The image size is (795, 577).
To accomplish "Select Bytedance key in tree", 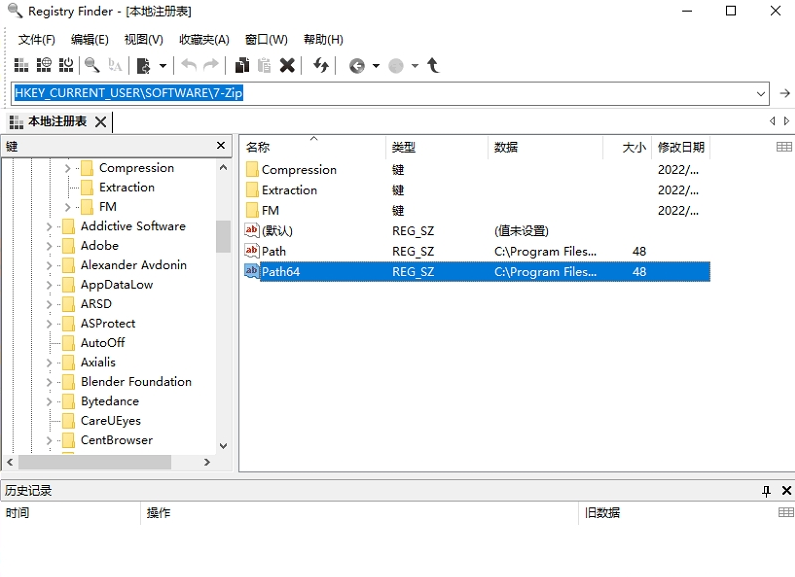I will (x=110, y=402).
